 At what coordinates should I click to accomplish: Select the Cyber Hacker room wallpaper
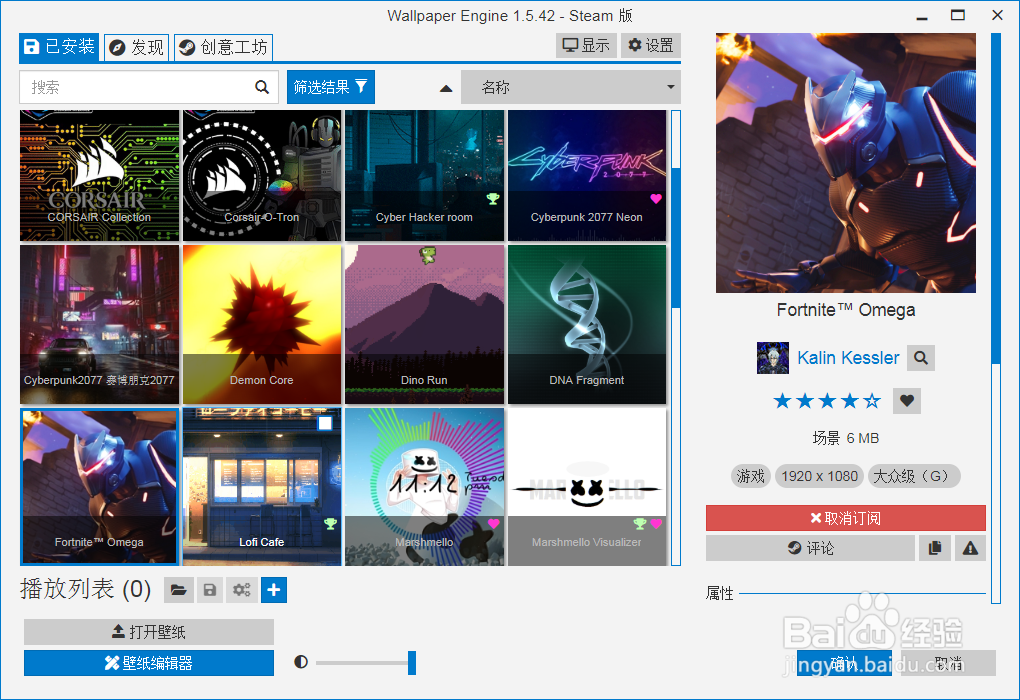[x=424, y=176]
